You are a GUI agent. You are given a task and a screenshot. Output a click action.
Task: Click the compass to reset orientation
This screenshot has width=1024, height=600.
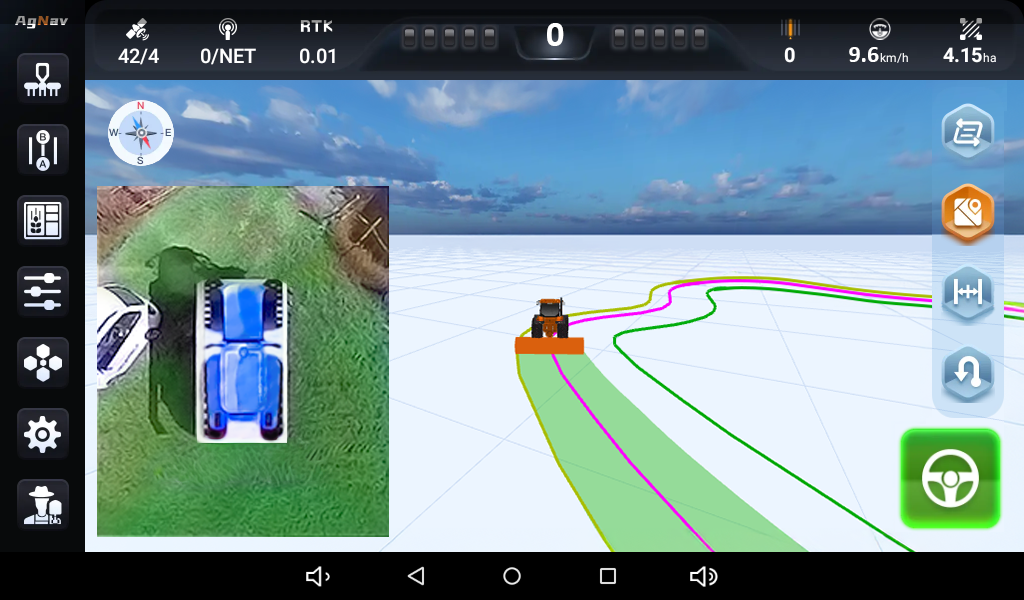tap(140, 133)
